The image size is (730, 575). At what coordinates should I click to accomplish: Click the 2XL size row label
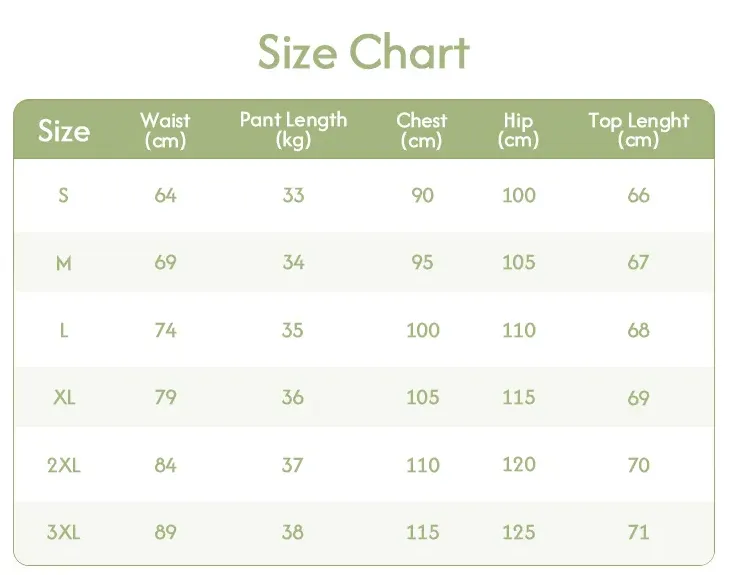pyautogui.click(x=64, y=465)
